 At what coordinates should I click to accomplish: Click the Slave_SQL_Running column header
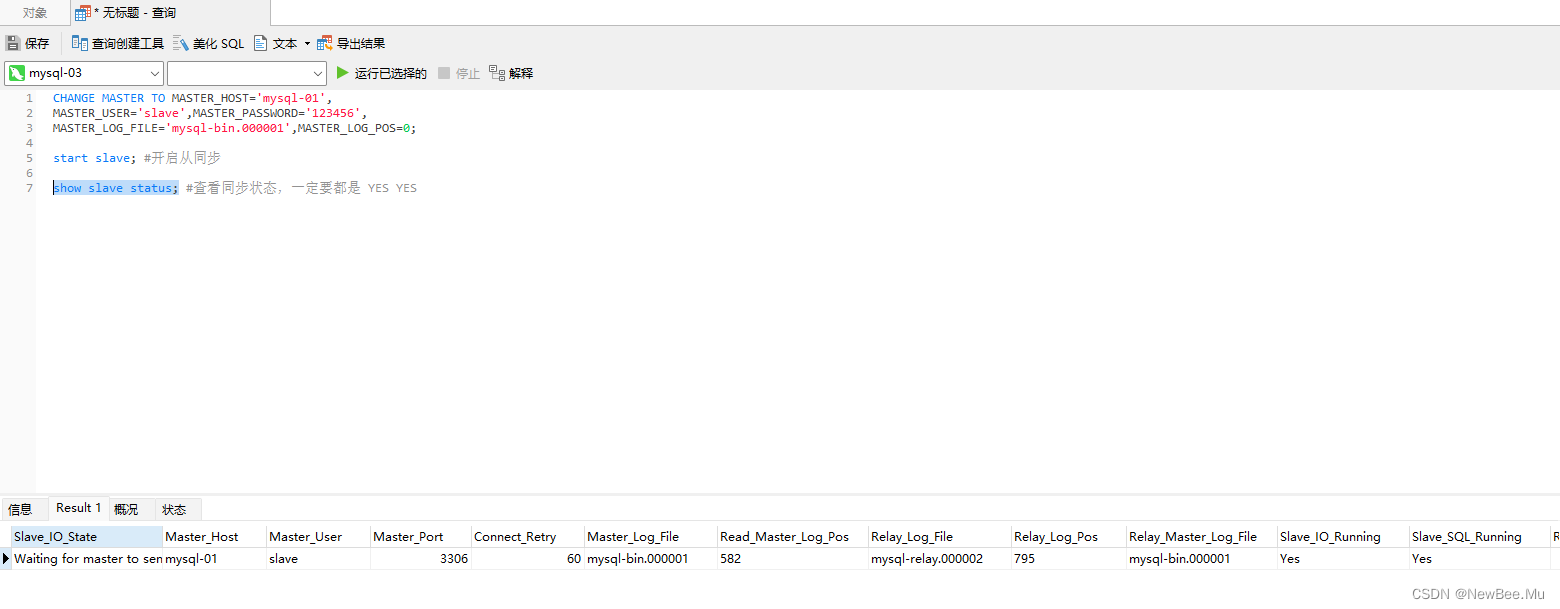(x=1478, y=537)
